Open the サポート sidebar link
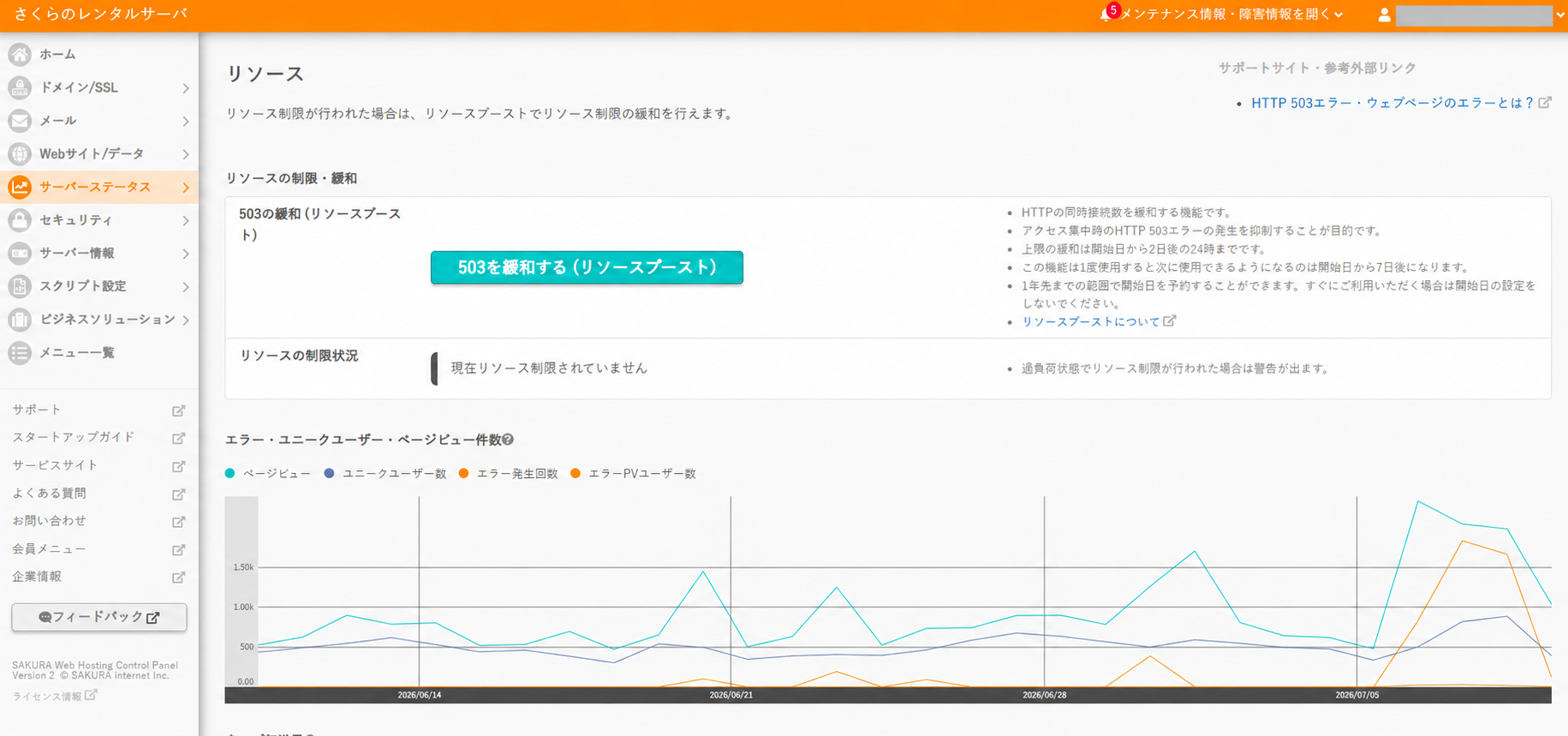 37,410
